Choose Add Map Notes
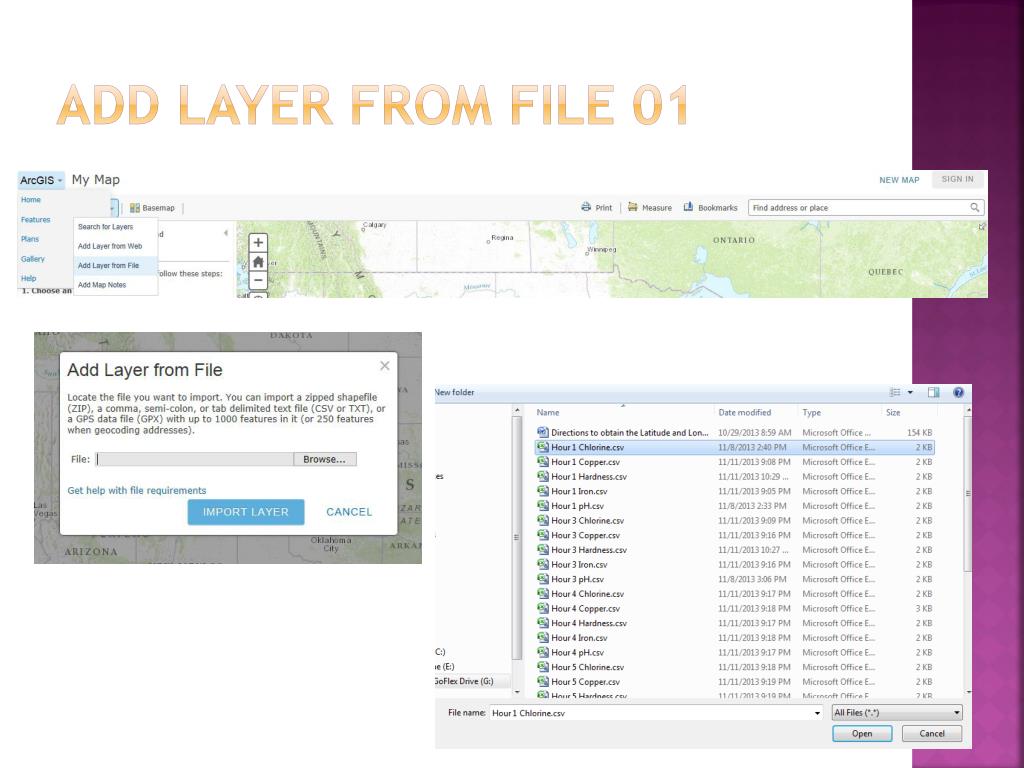This screenshot has height=768, width=1024. coord(115,285)
